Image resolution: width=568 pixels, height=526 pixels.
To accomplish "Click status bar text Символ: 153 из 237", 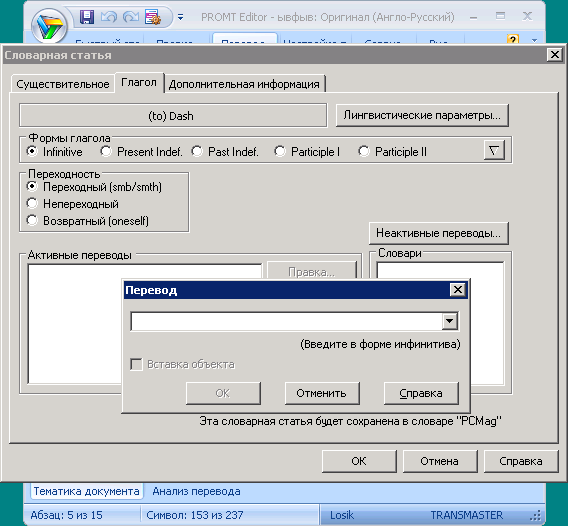I will point(195,515).
